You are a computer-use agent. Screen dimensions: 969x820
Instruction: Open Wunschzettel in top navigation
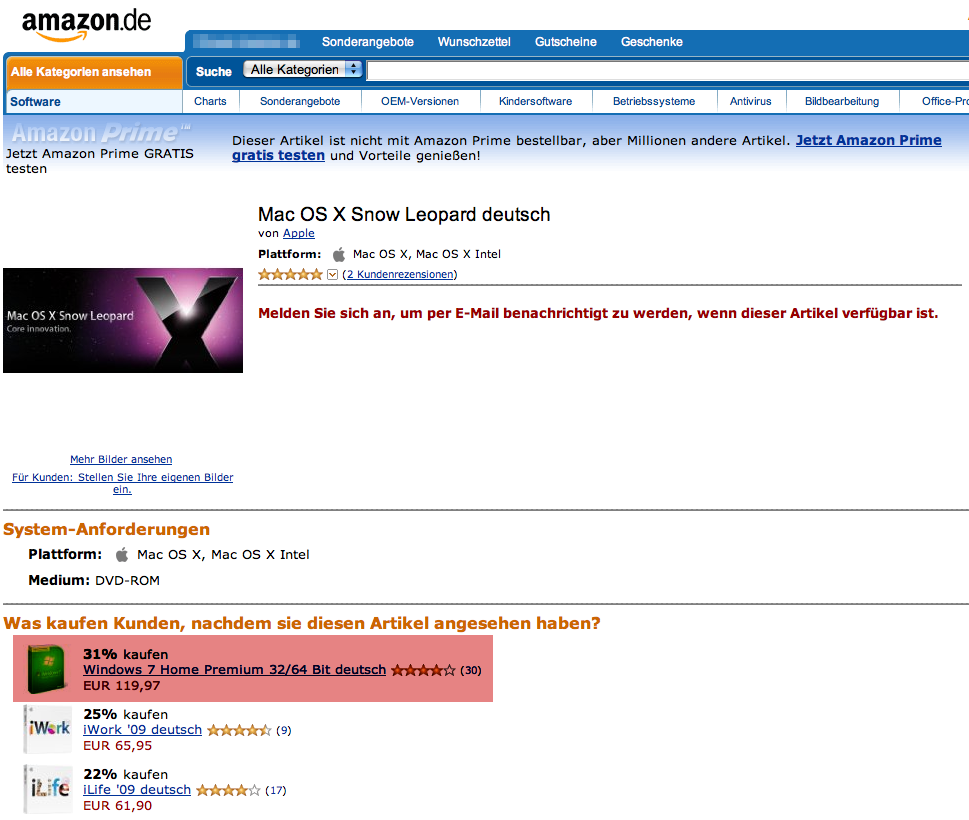click(474, 42)
